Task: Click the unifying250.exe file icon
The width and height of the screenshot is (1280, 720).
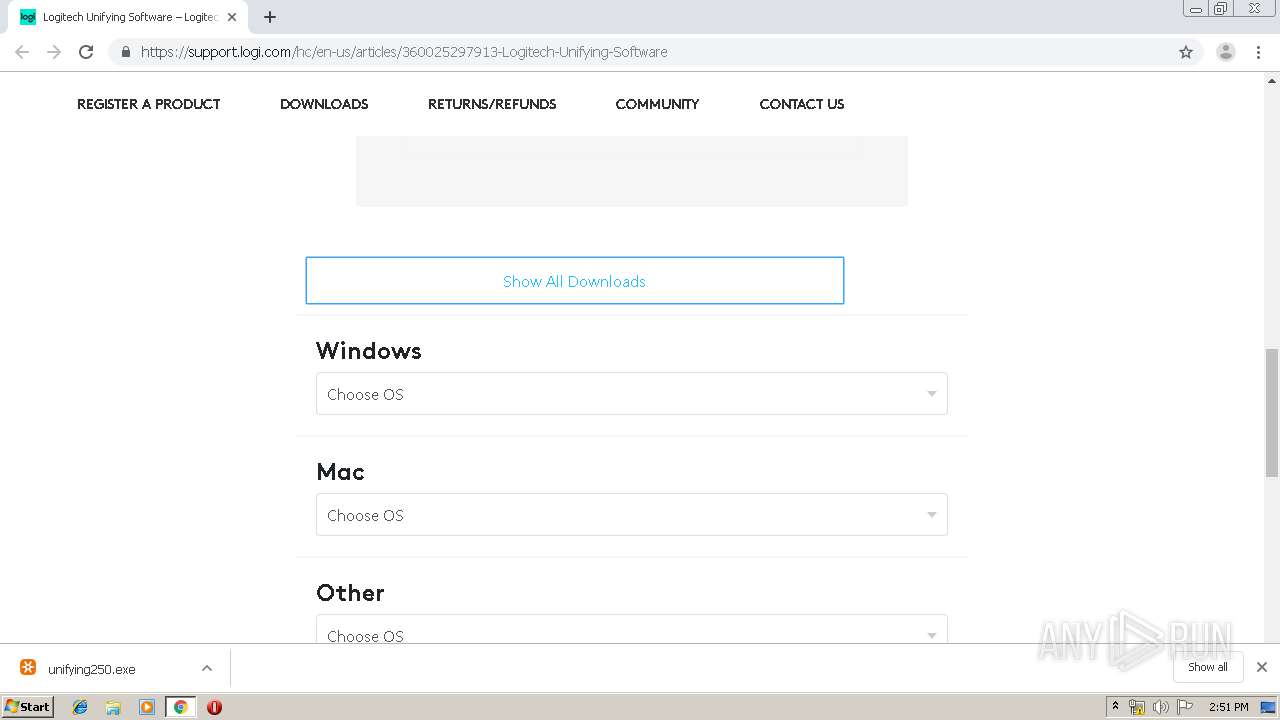Action: [28, 668]
